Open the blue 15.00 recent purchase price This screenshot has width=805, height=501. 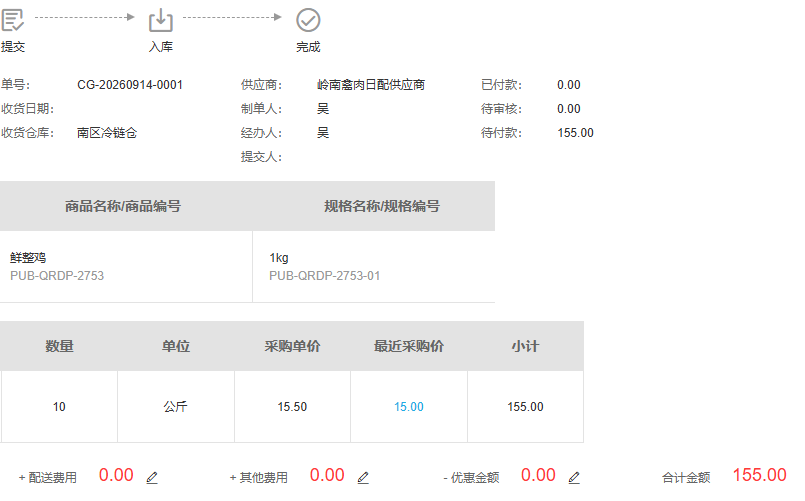(x=409, y=407)
